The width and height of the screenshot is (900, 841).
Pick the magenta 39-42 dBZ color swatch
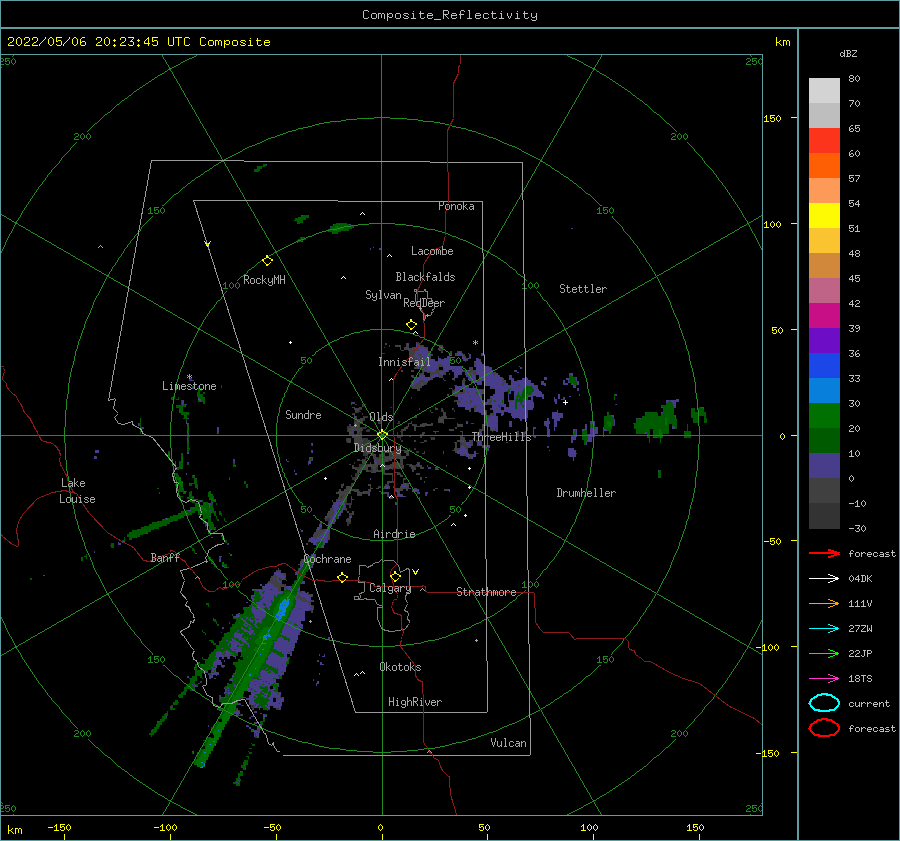pyautogui.click(x=824, y=316)
